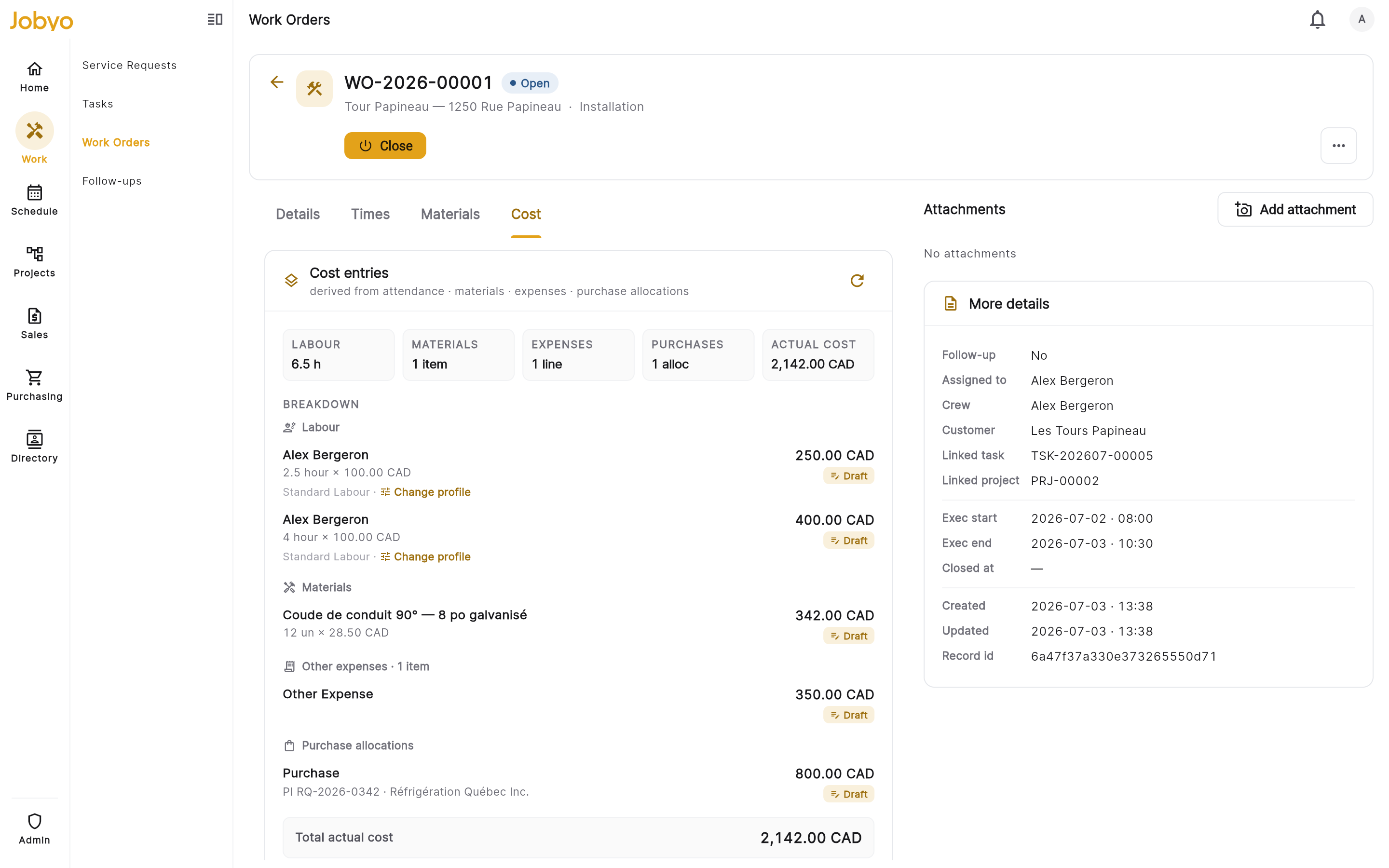Image resolution: width=1389 pixels, height=868 pixels.
Task: Click the Materials 1 item summary card
Action: coord(459,355)
